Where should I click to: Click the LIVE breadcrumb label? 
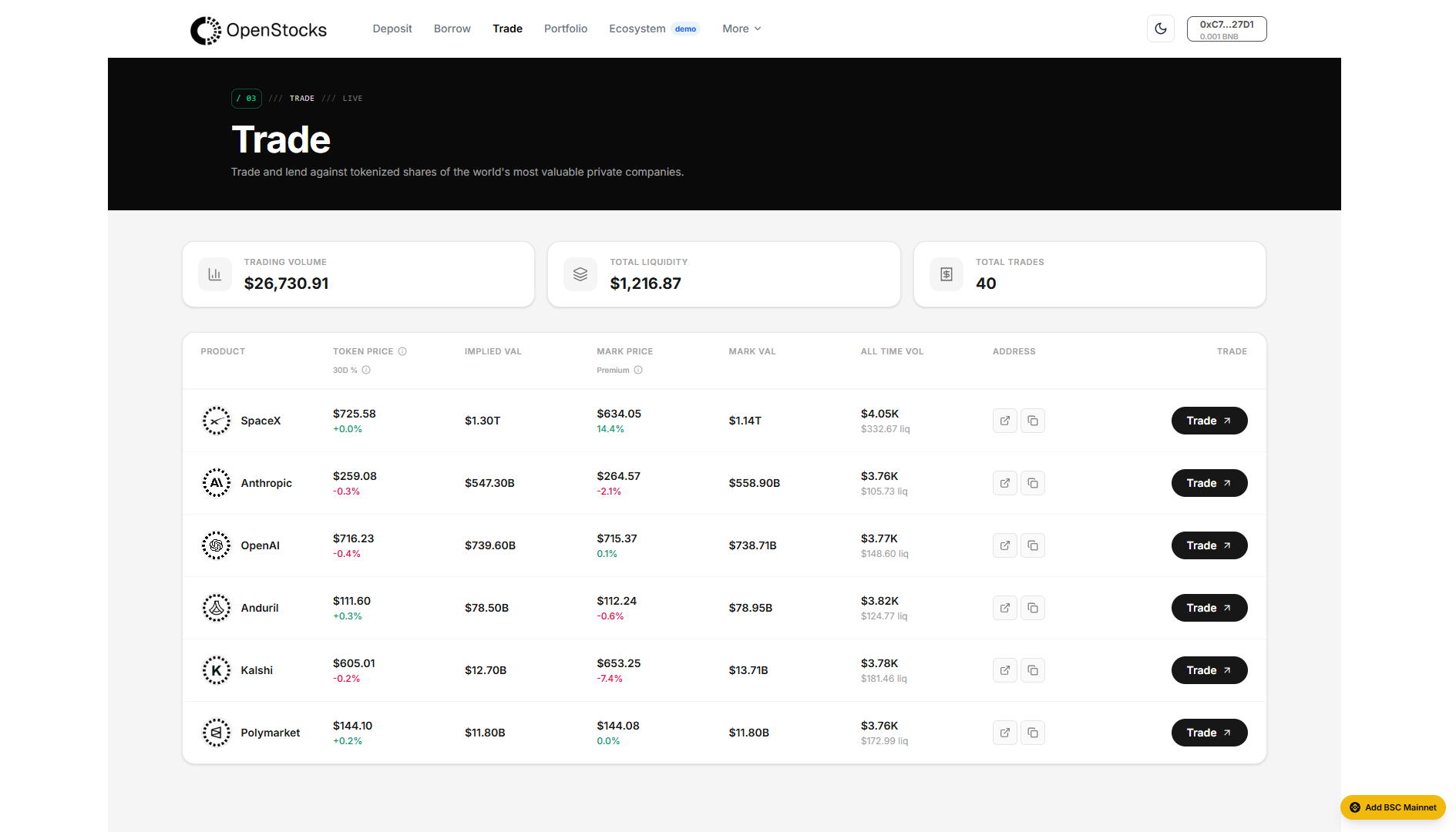(x=353, y=99)
